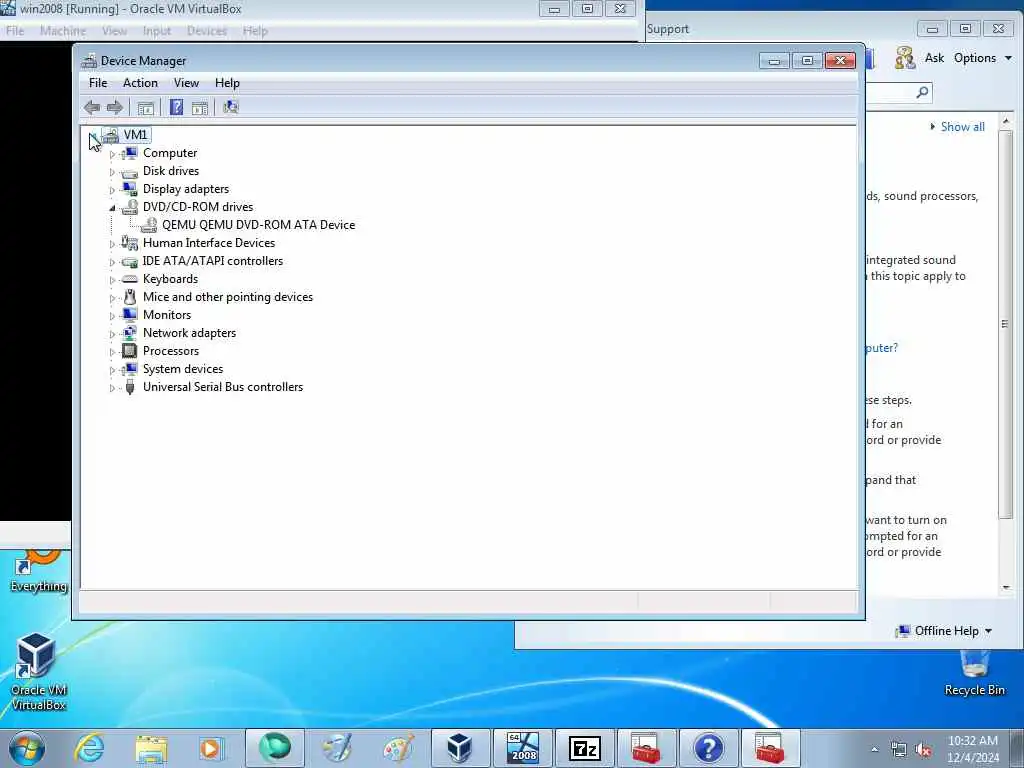Select the Keyboards category icon
This screenshot has height=768, width=1024.
(130, 279)
